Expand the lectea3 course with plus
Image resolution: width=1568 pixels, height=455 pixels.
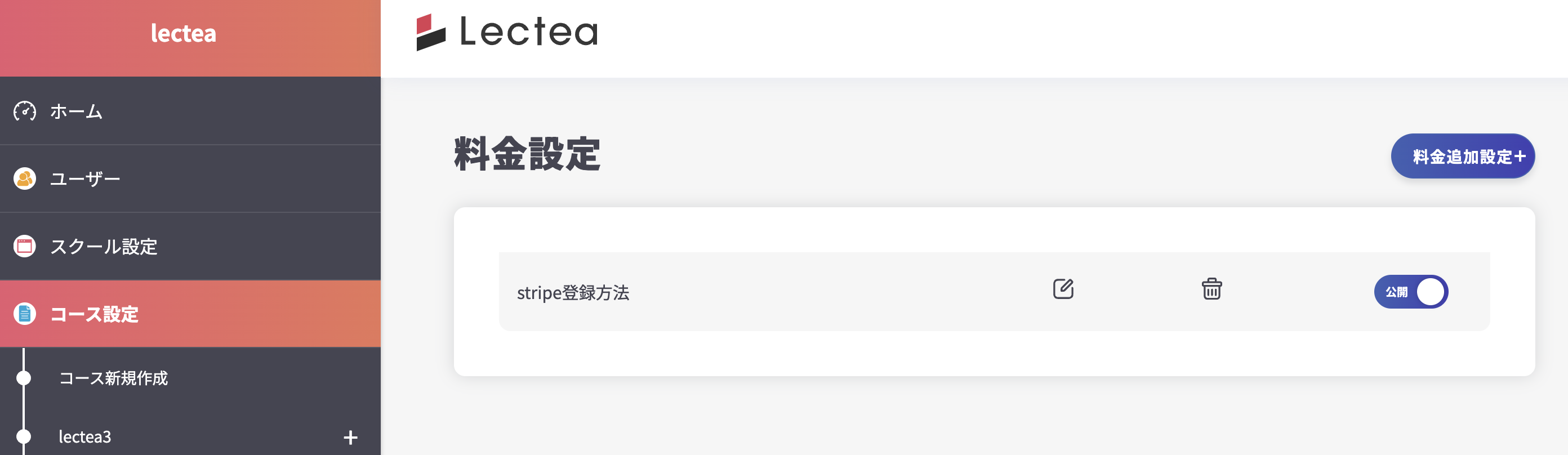coord(350,438)
